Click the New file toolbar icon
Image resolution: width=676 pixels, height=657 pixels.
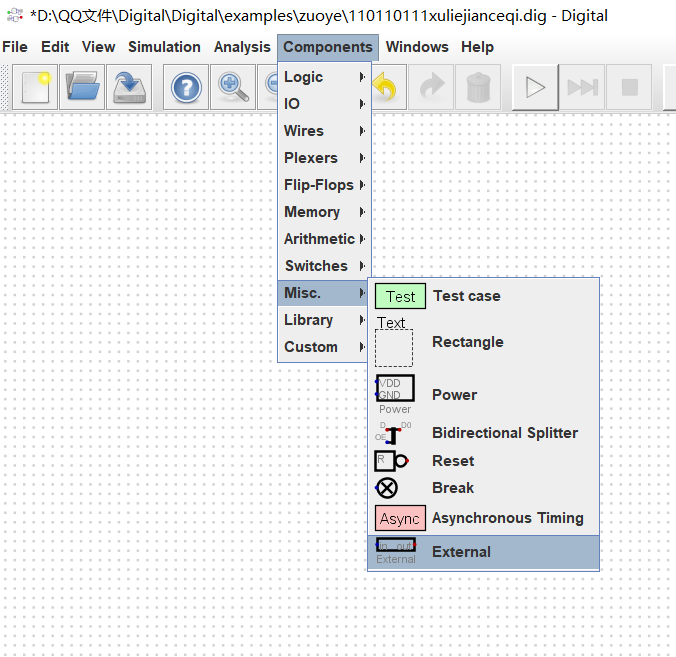click(35, 88)
